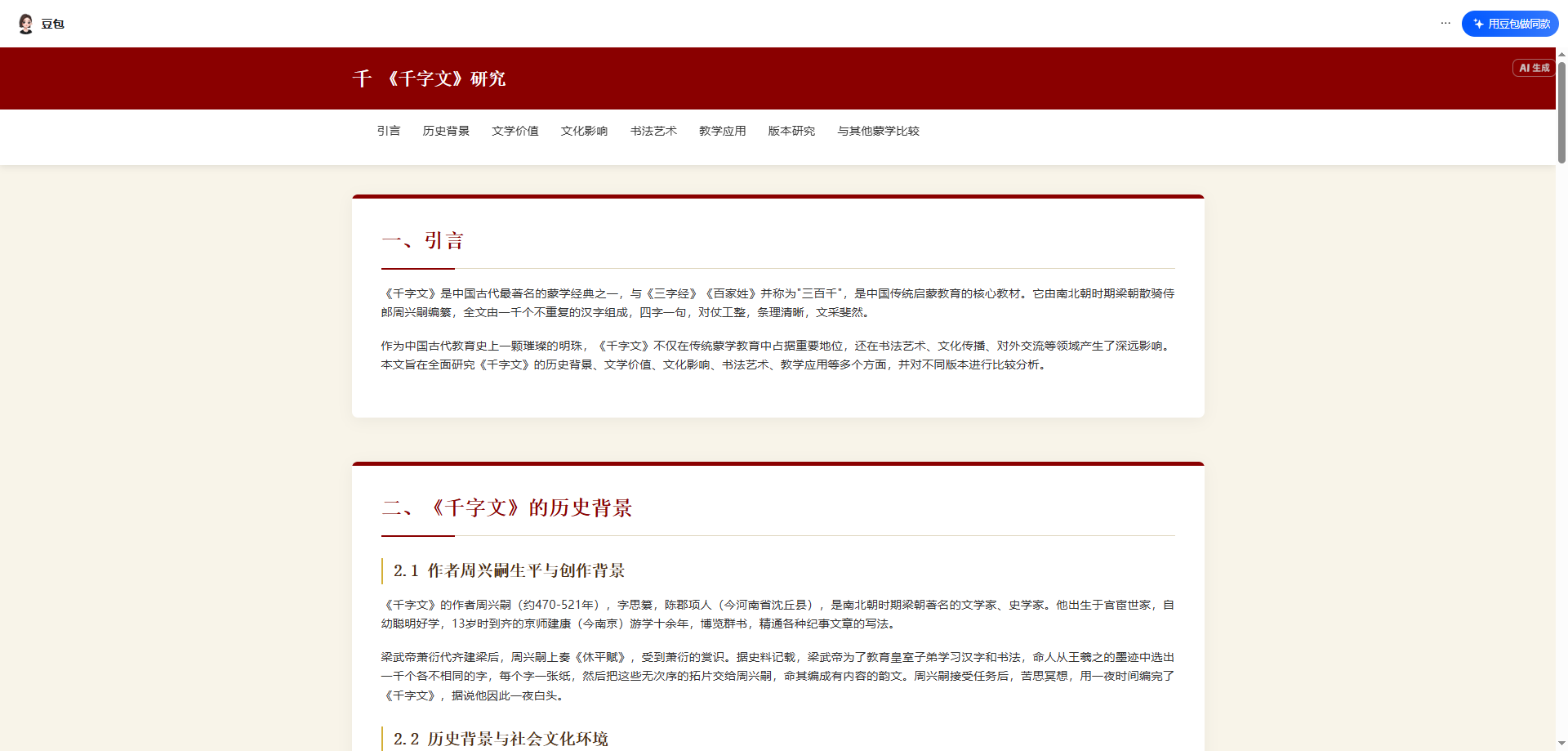The image size is (1568, 751).
Task: Open the 版本研究 section
Action: pyautogui.click(x=791, y=131)
